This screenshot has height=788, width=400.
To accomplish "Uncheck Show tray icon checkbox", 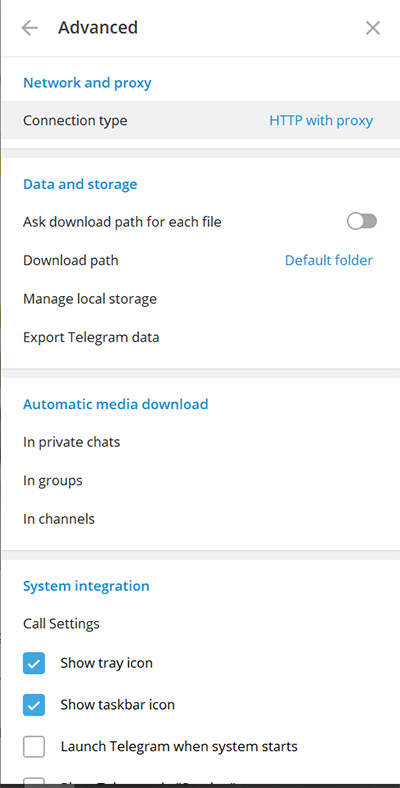I will [34, 663].
